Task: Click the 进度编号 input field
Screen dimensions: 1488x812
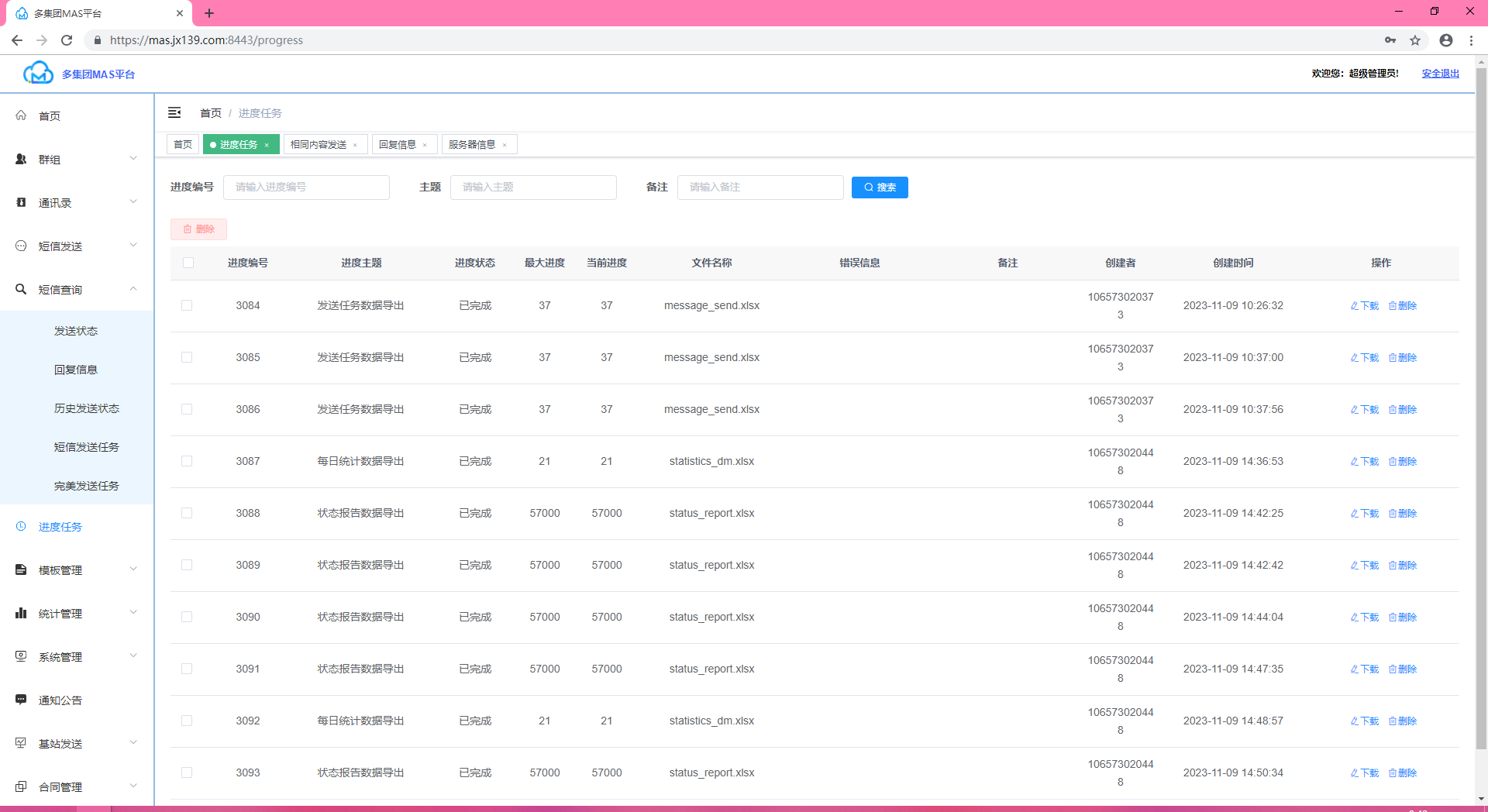Action: pos(306,188)
